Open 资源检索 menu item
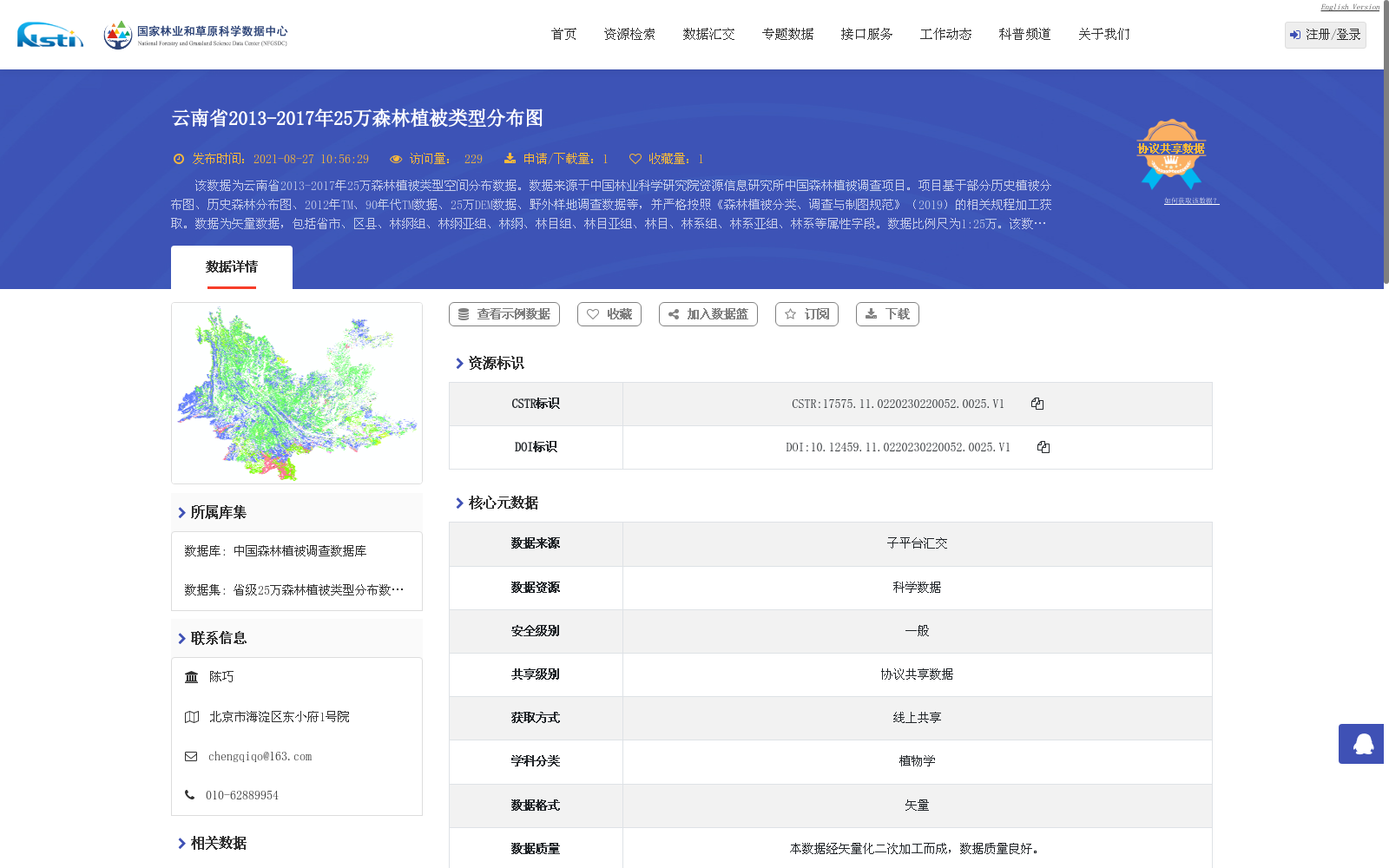1389x868 pixels. point(630,35)
